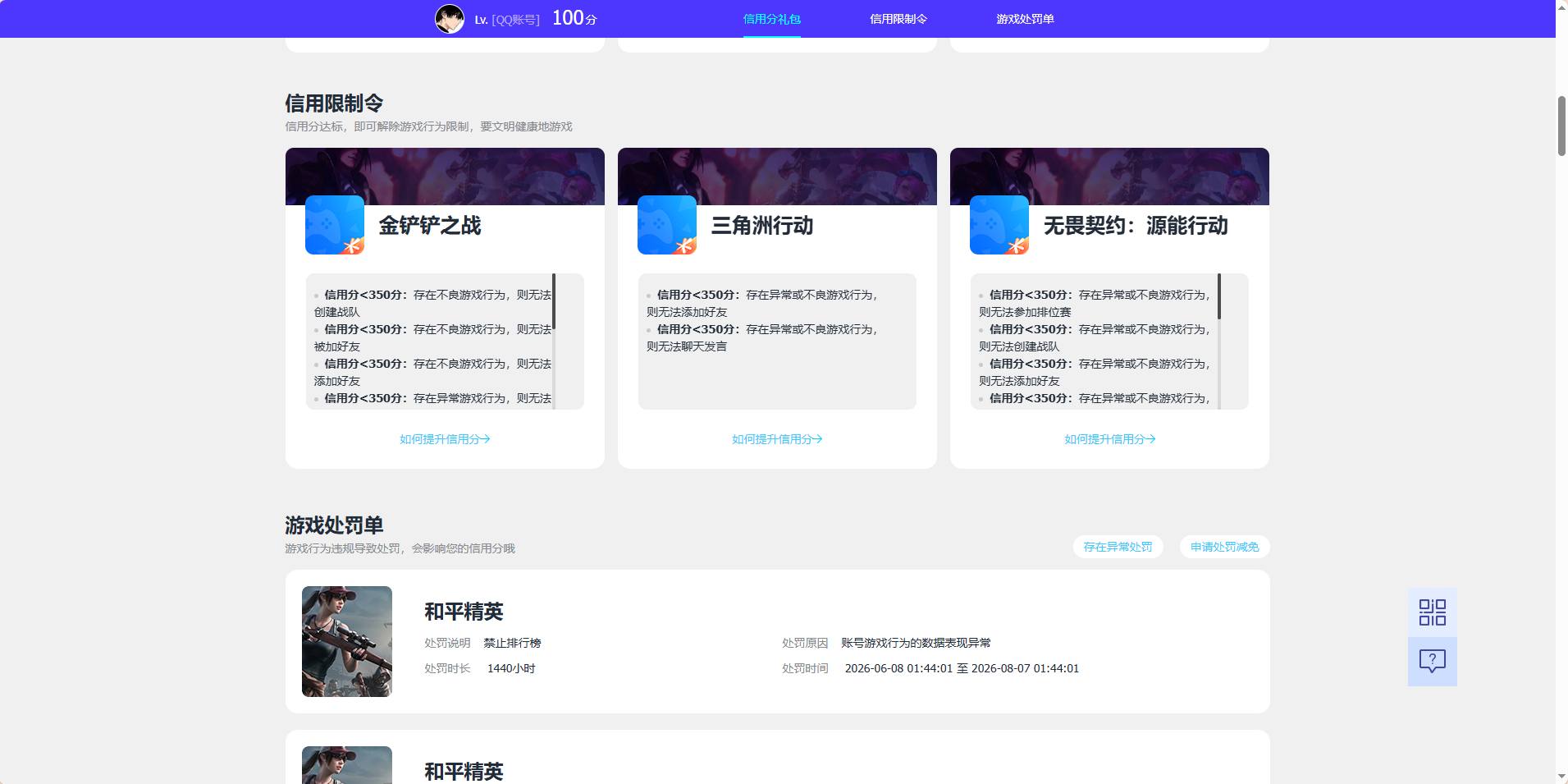Click the 禁止排行榜 penalty description
This screenshot has width=1568, height=784.
(512, 643)
